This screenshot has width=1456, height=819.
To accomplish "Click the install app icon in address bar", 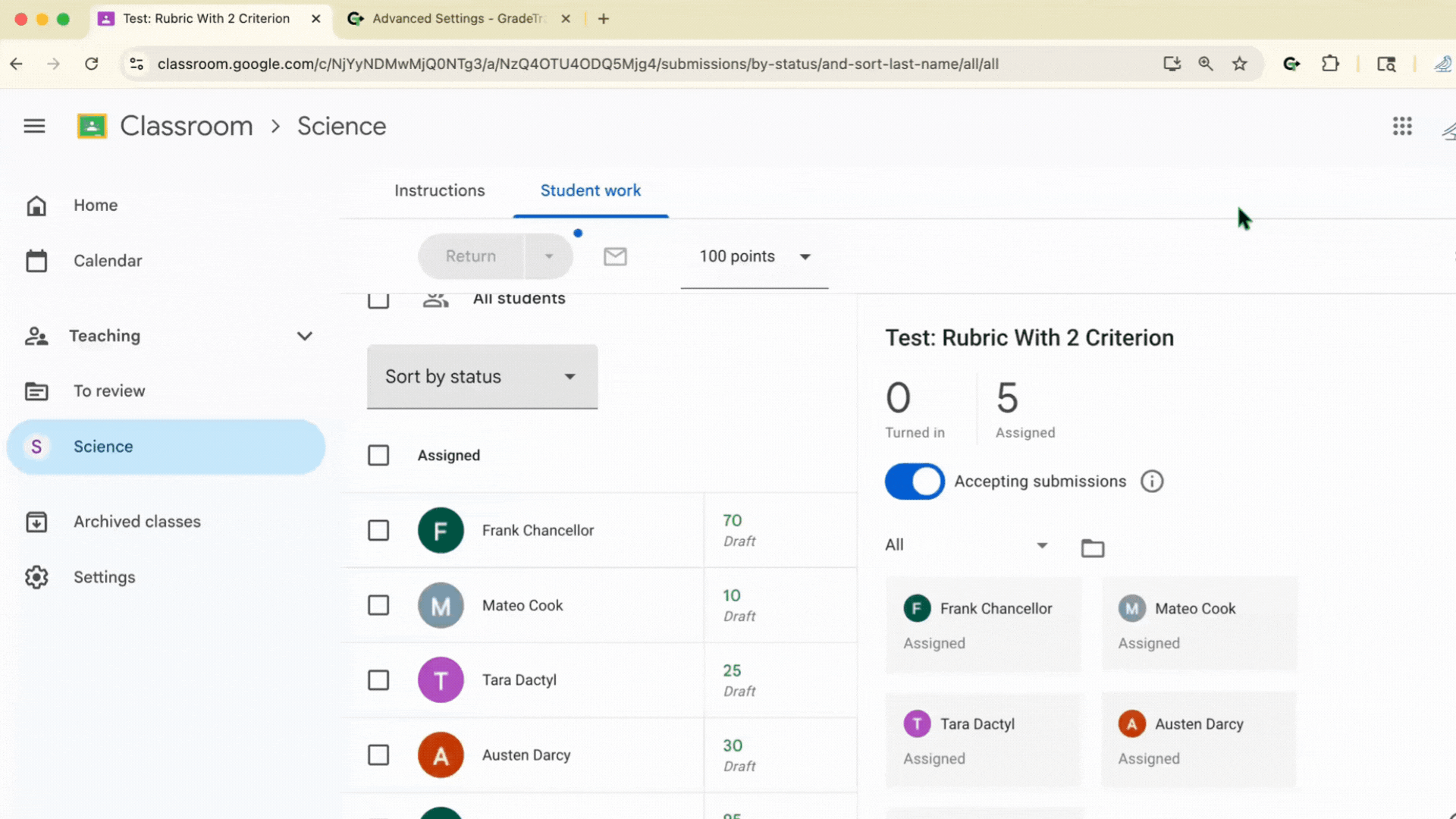I will pos(1172,64).
